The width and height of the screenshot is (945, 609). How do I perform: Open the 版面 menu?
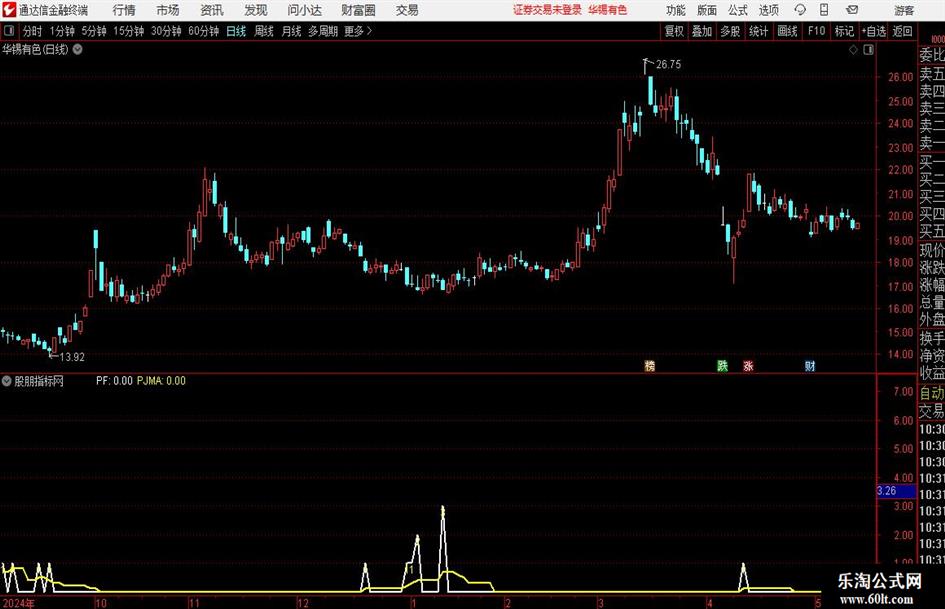[707, 10]
